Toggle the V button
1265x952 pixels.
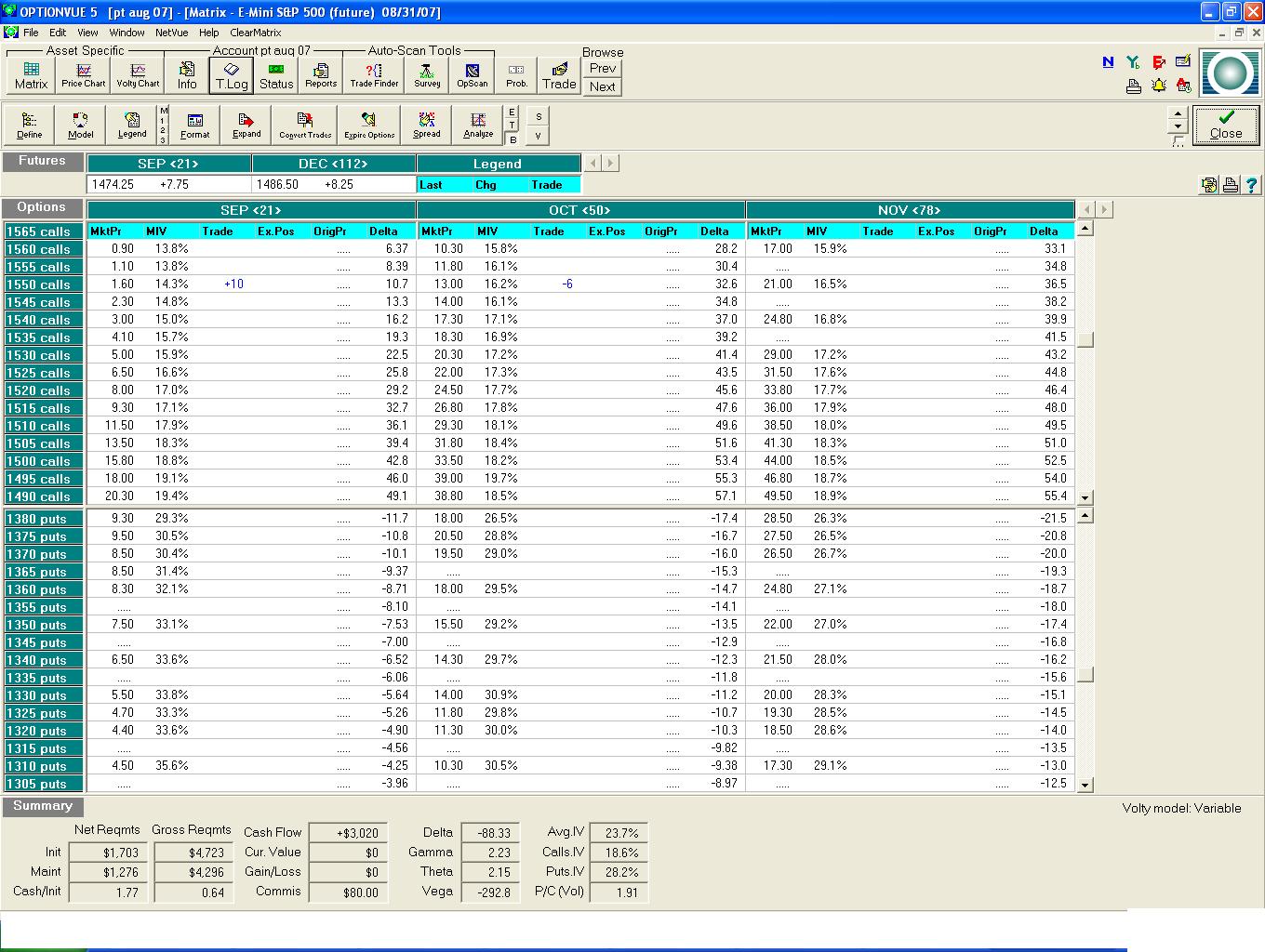pos(539,136)
